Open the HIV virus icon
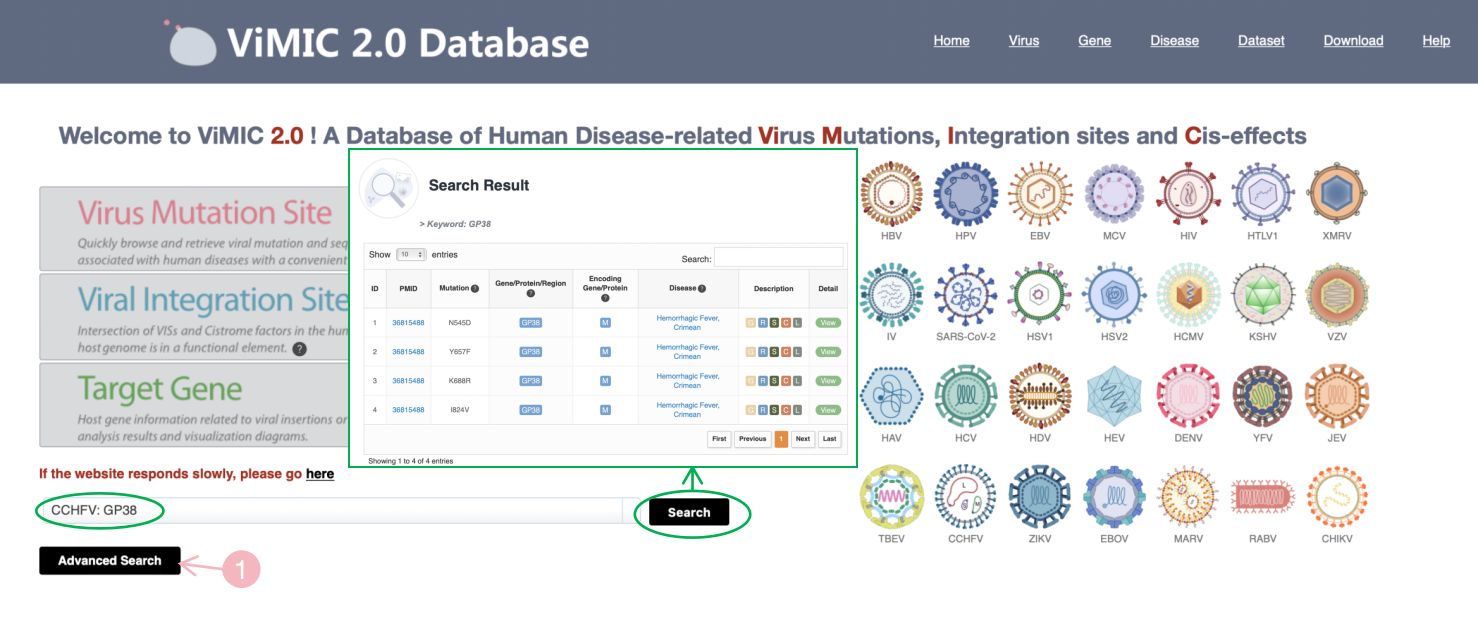Viewport: 1478px width, 618px height. click(1188, 195)
